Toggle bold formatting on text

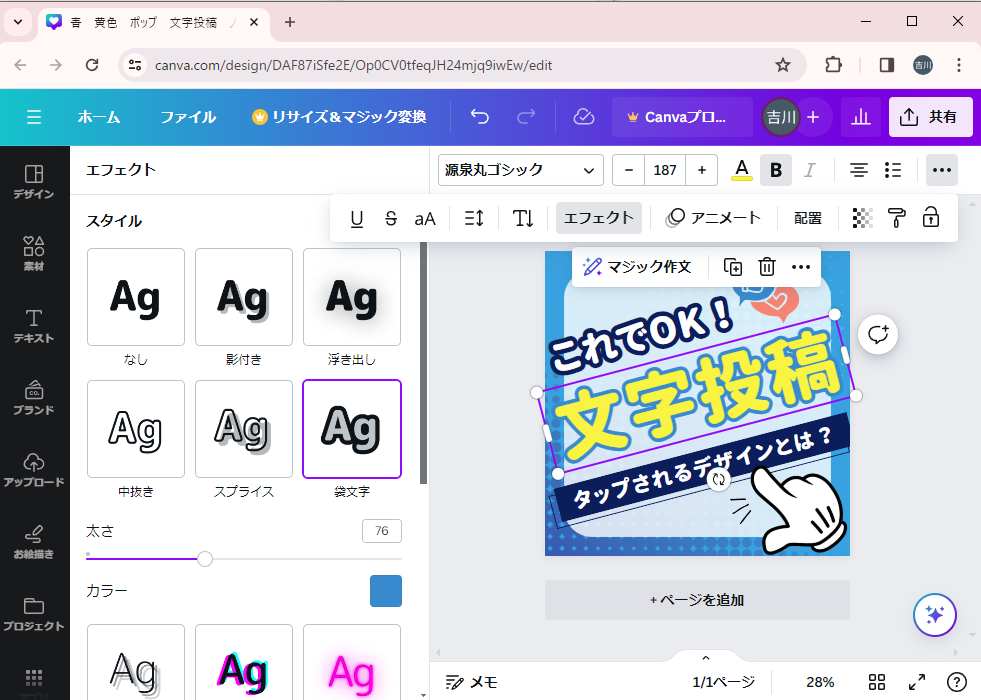coord(776,170)
